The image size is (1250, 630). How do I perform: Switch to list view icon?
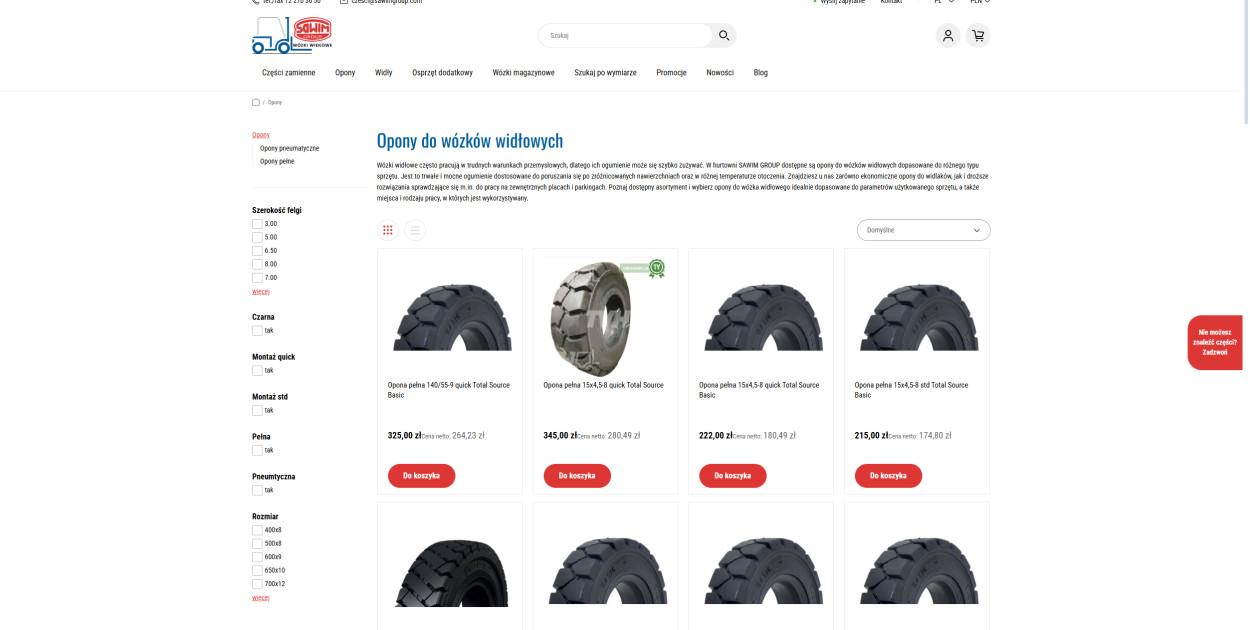click(415, 230)
